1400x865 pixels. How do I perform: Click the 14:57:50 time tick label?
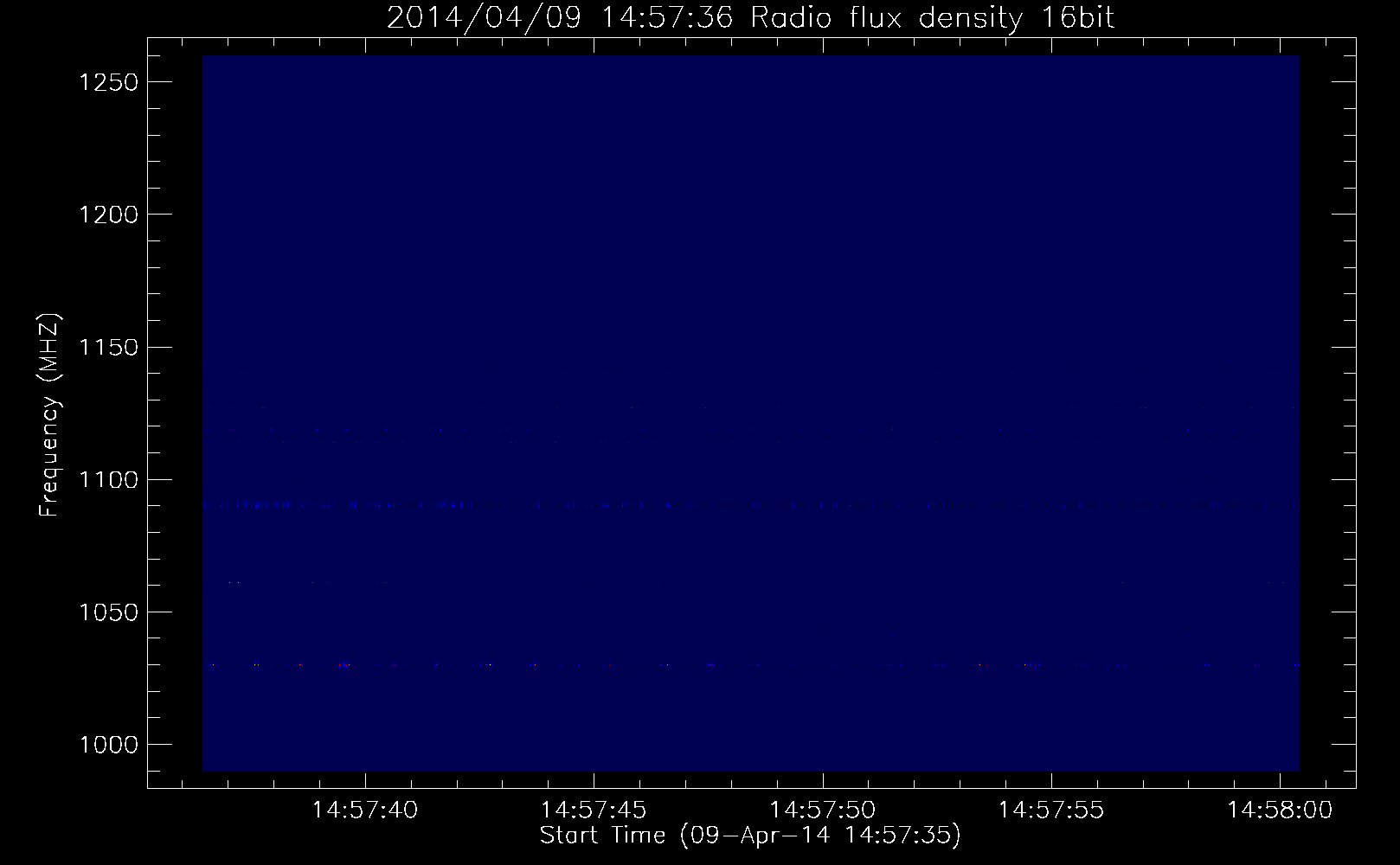click(823, 811)
